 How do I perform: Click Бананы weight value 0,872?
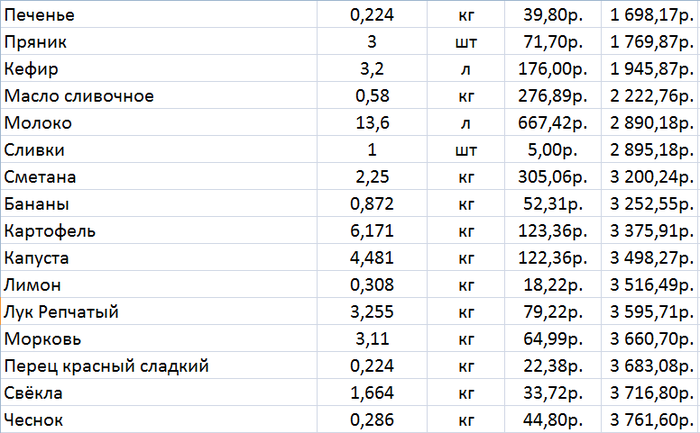[371, 205]
